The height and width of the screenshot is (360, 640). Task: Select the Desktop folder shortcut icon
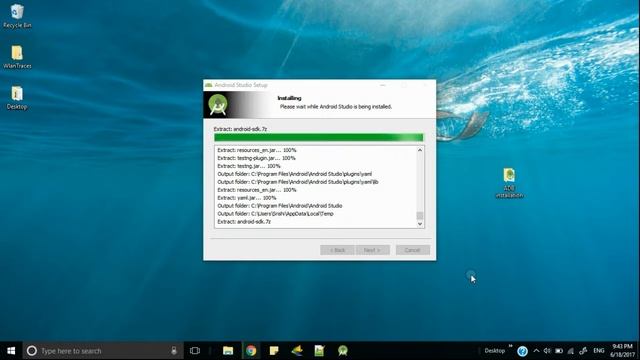(x=17, y=98)
